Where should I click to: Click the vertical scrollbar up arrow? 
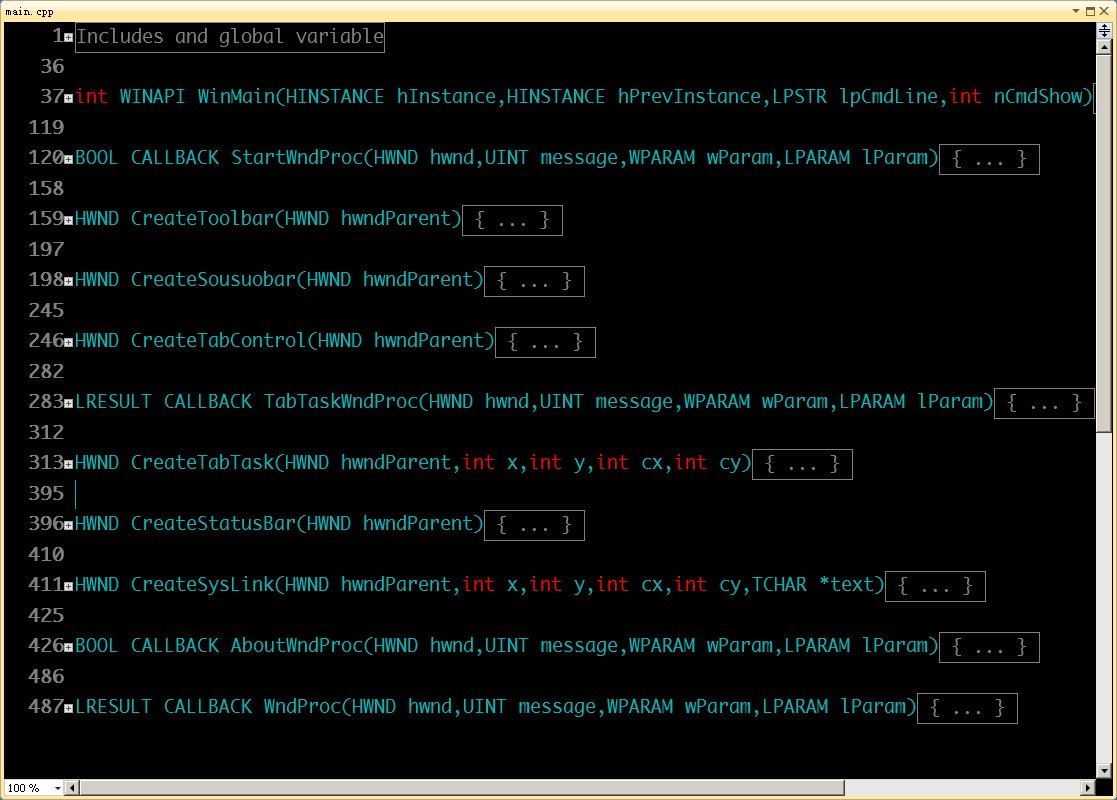pyautogui.click(x=1103, y=47)
